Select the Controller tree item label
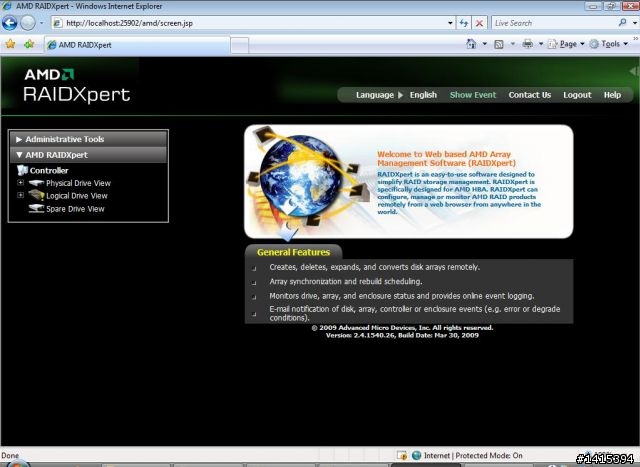The image size is (640, 467). pyautogui.click(x=49, y=171)
